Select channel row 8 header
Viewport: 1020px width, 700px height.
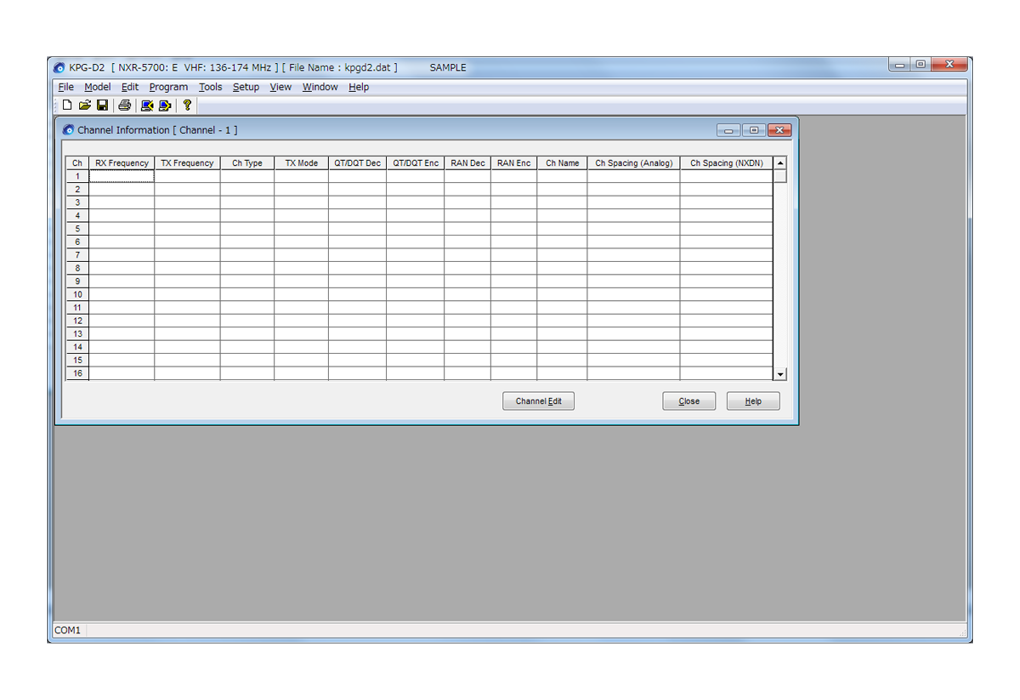pyautogui.click(x=77, y=268)
